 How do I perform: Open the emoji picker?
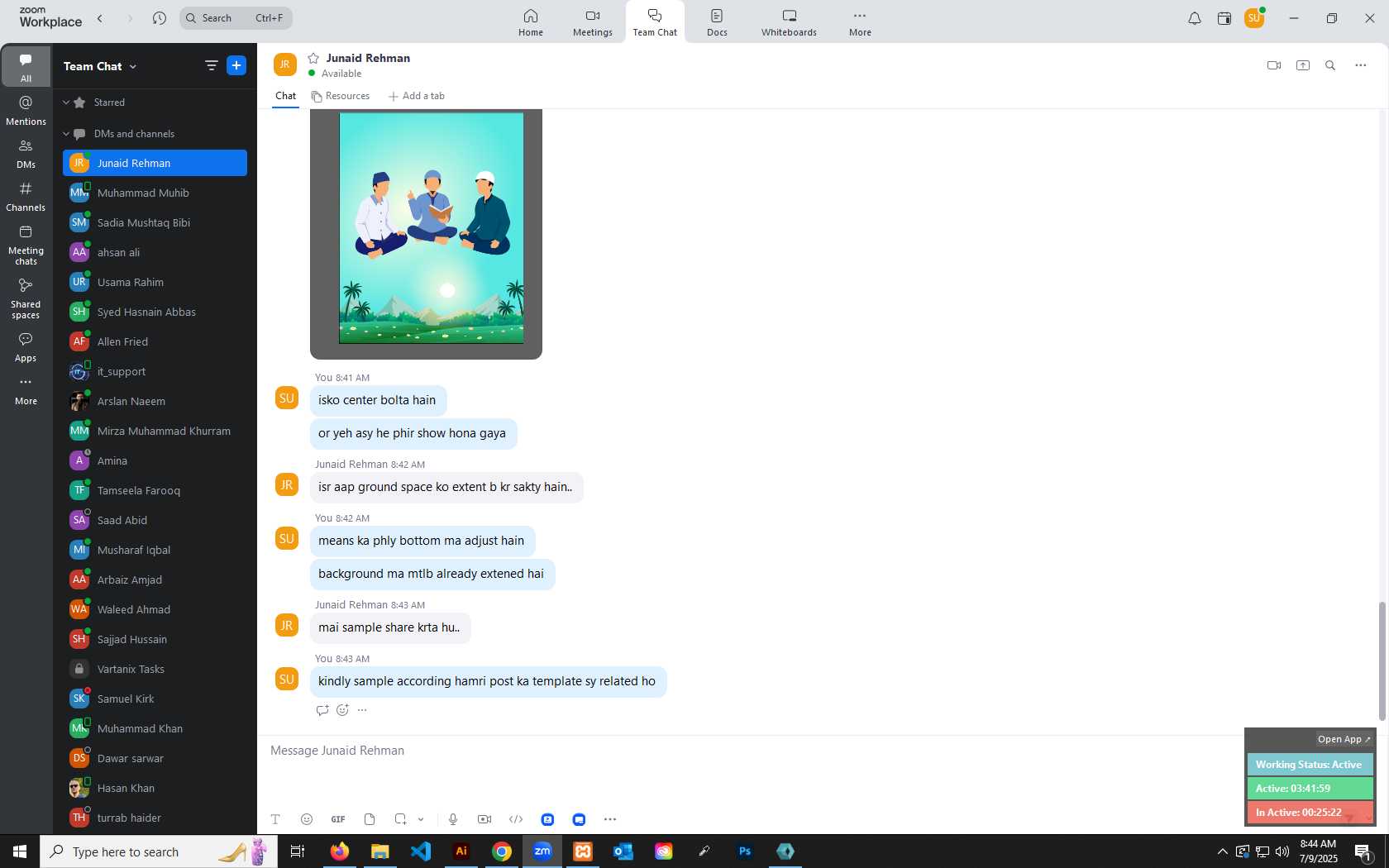click(x=307, y=819)
